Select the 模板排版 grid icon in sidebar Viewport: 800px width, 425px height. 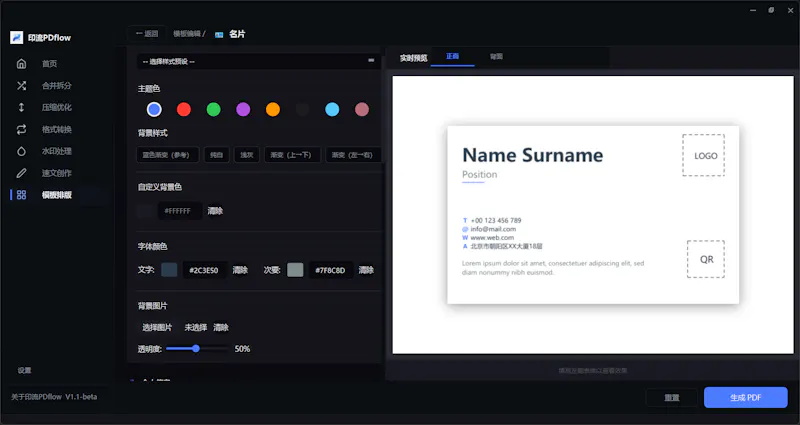pyautogui.click(x=21, y=195)
